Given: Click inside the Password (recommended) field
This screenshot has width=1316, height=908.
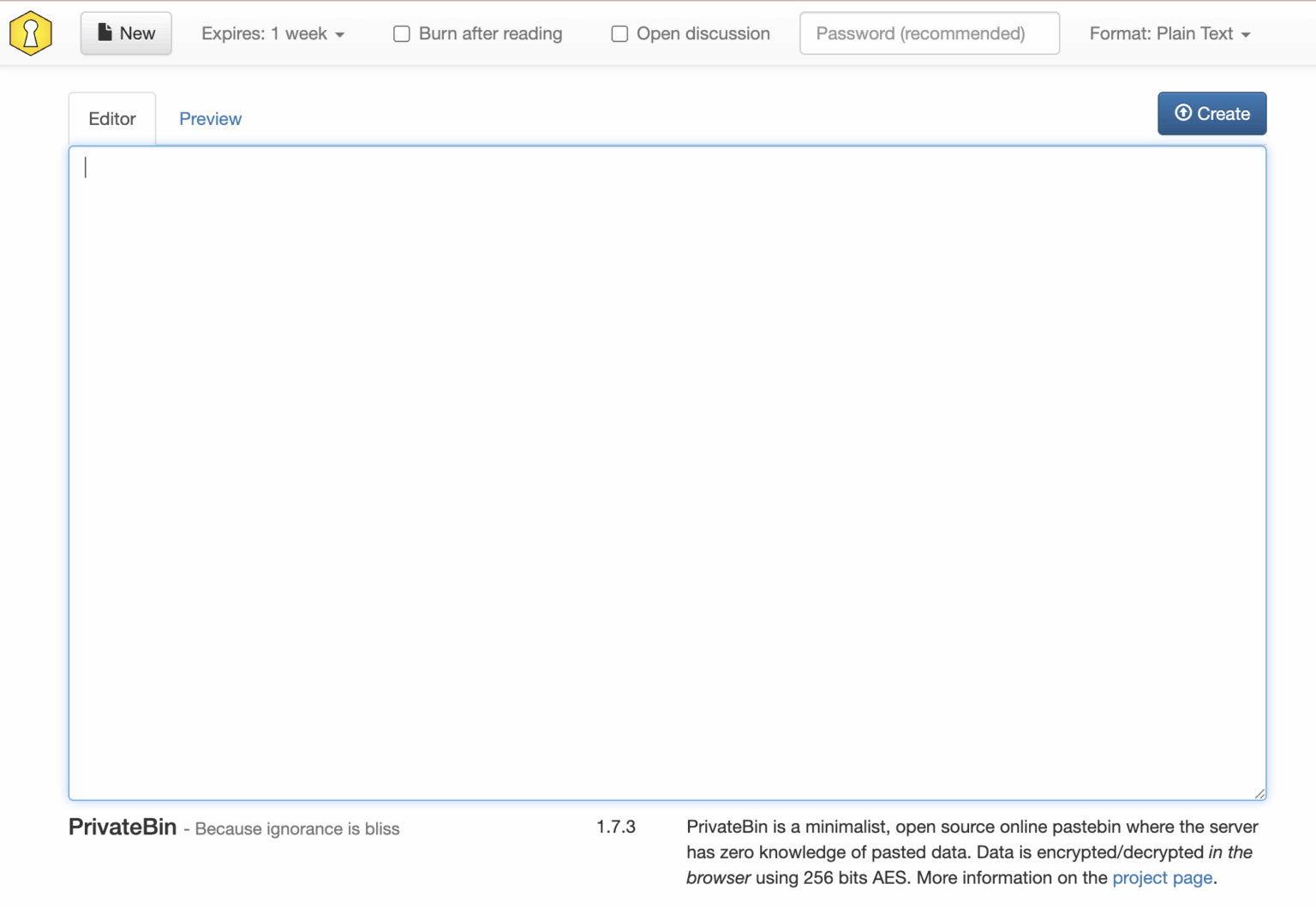Looking at the screenshot, I should [x=929, y=33].
